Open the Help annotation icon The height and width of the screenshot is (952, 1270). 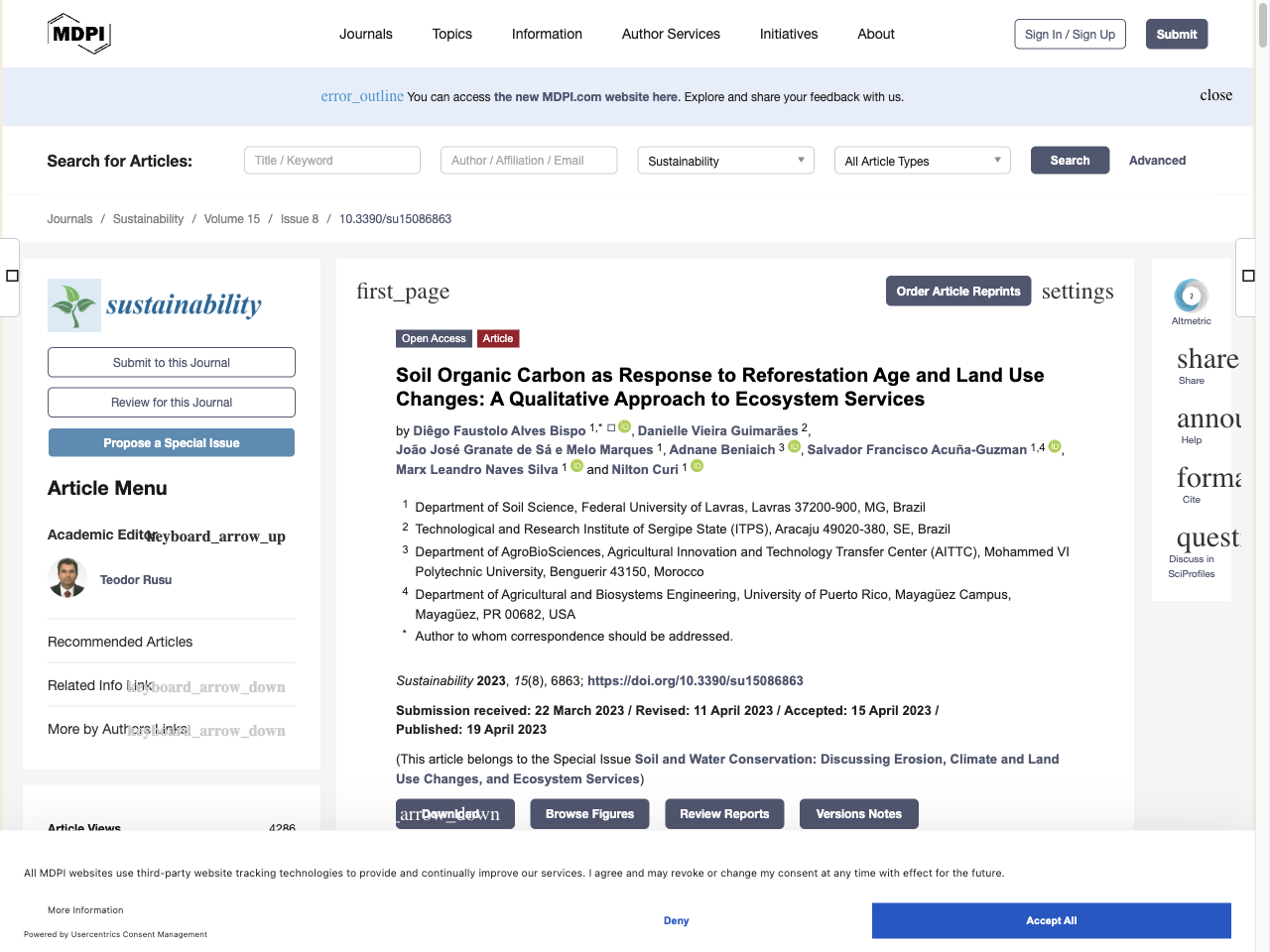coord(1207,419)
